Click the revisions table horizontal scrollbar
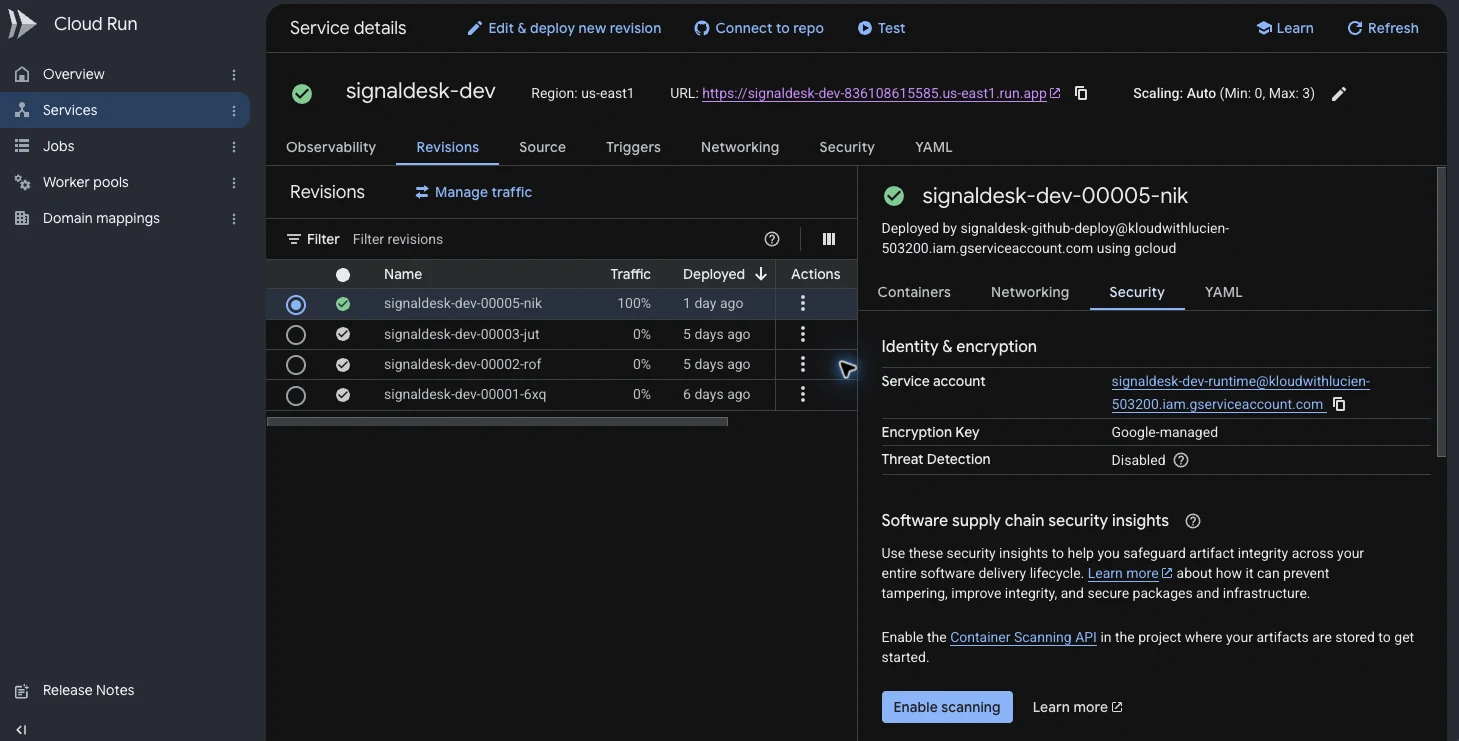The image size is (1459, 741). 497,422
